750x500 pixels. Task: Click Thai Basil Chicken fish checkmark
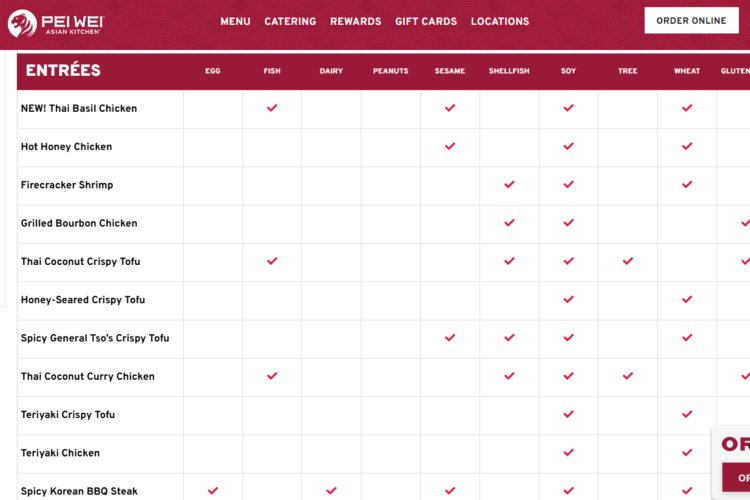(x=272, y=108)
